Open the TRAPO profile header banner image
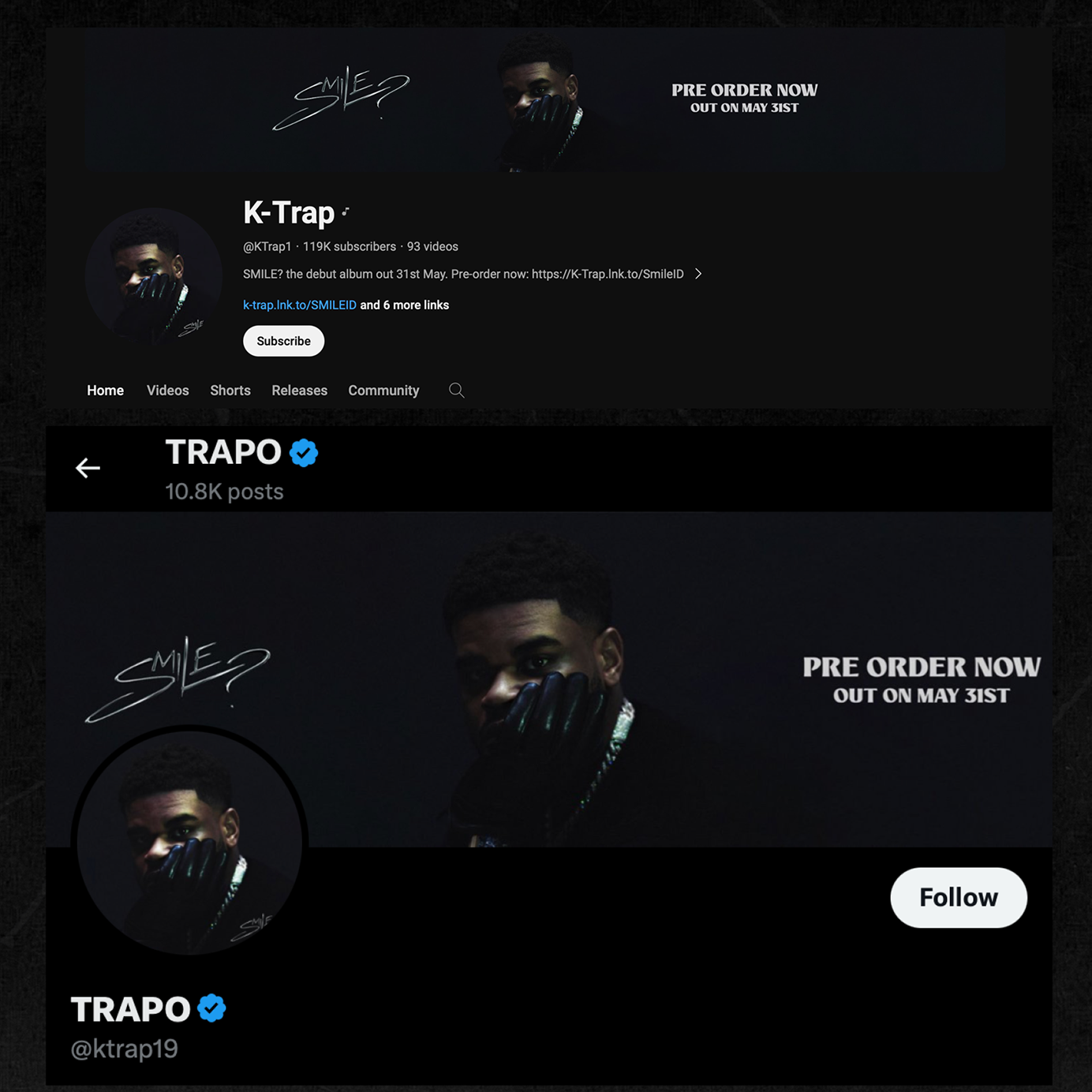The width and height of the screenshot is (1092, 1092). click(549, 679)
